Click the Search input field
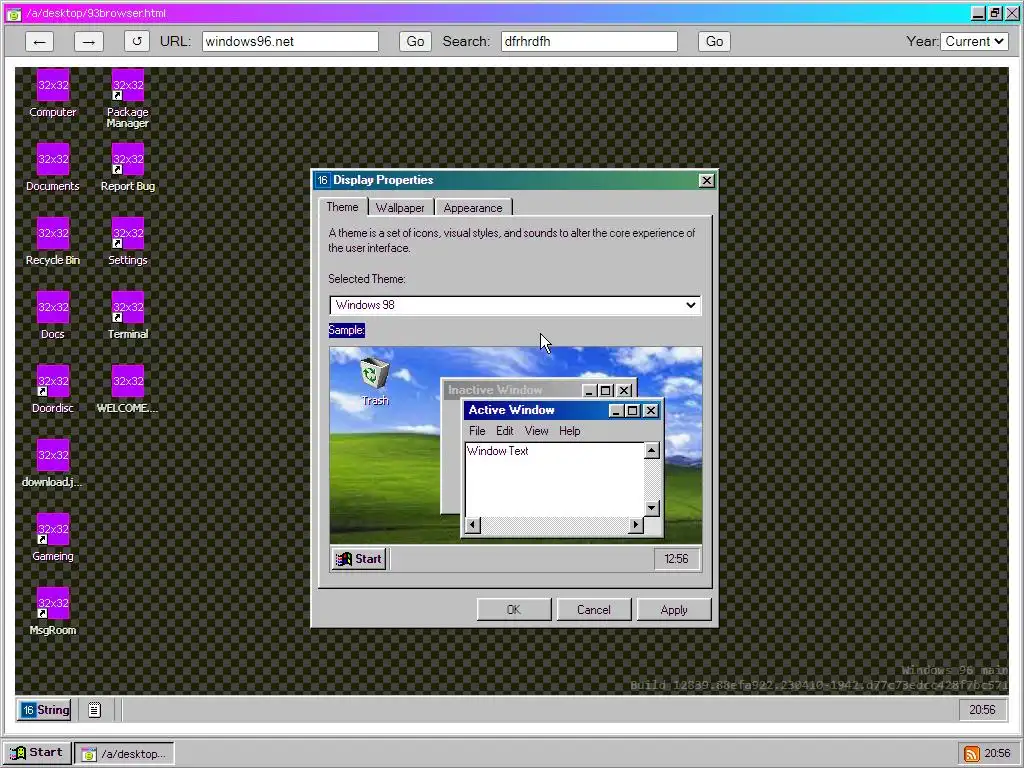 click(x=589, y=41)
